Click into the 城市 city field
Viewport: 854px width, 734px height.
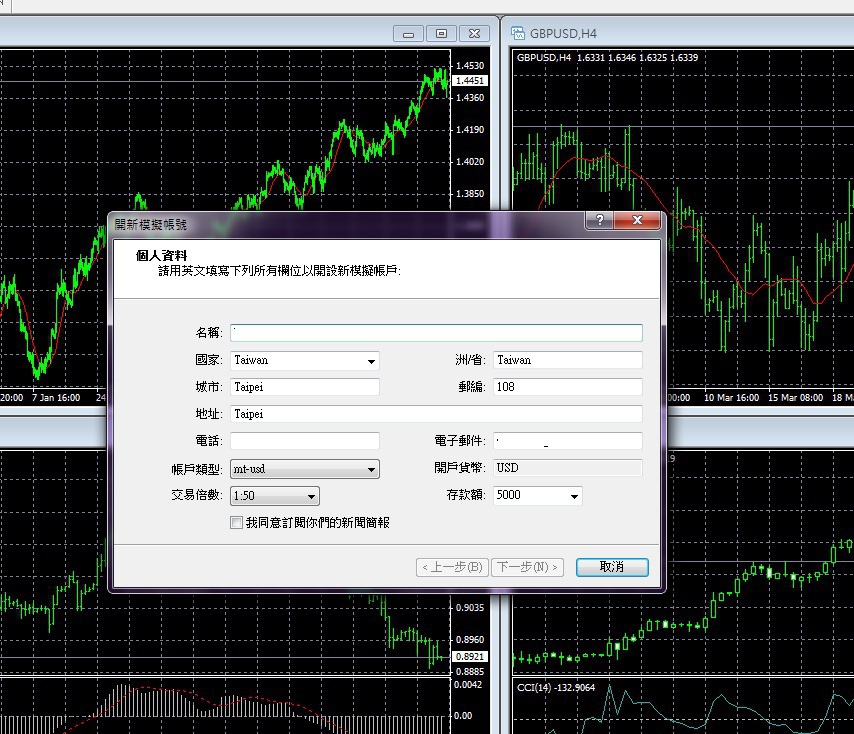(x=305, y=387)
